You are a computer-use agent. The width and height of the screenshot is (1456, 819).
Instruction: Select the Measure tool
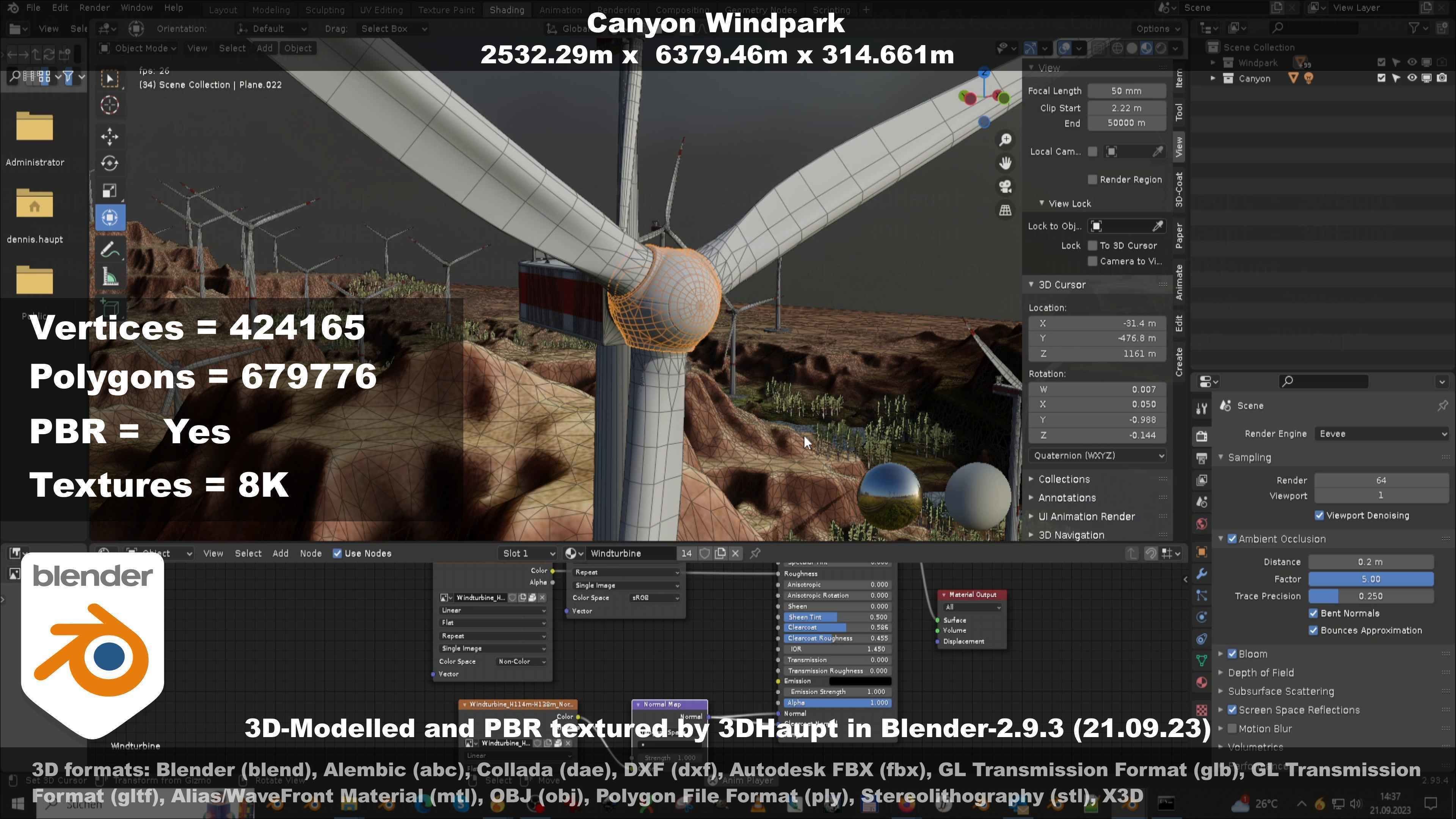tap(110, 277)
